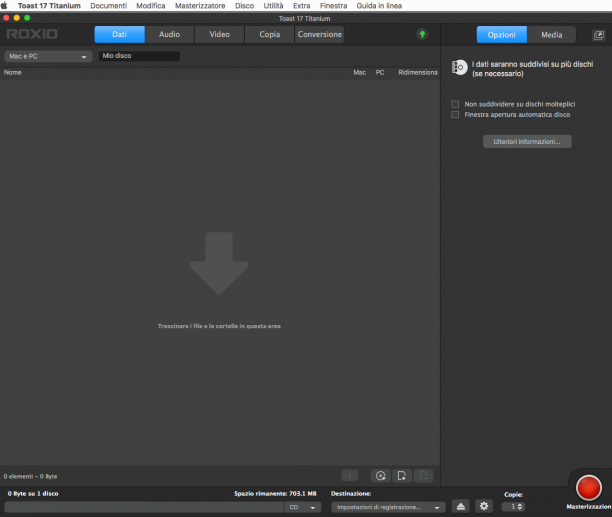Sort by the Nome column header
Viewport: 612px width, 517px height.
pos(12,73)
